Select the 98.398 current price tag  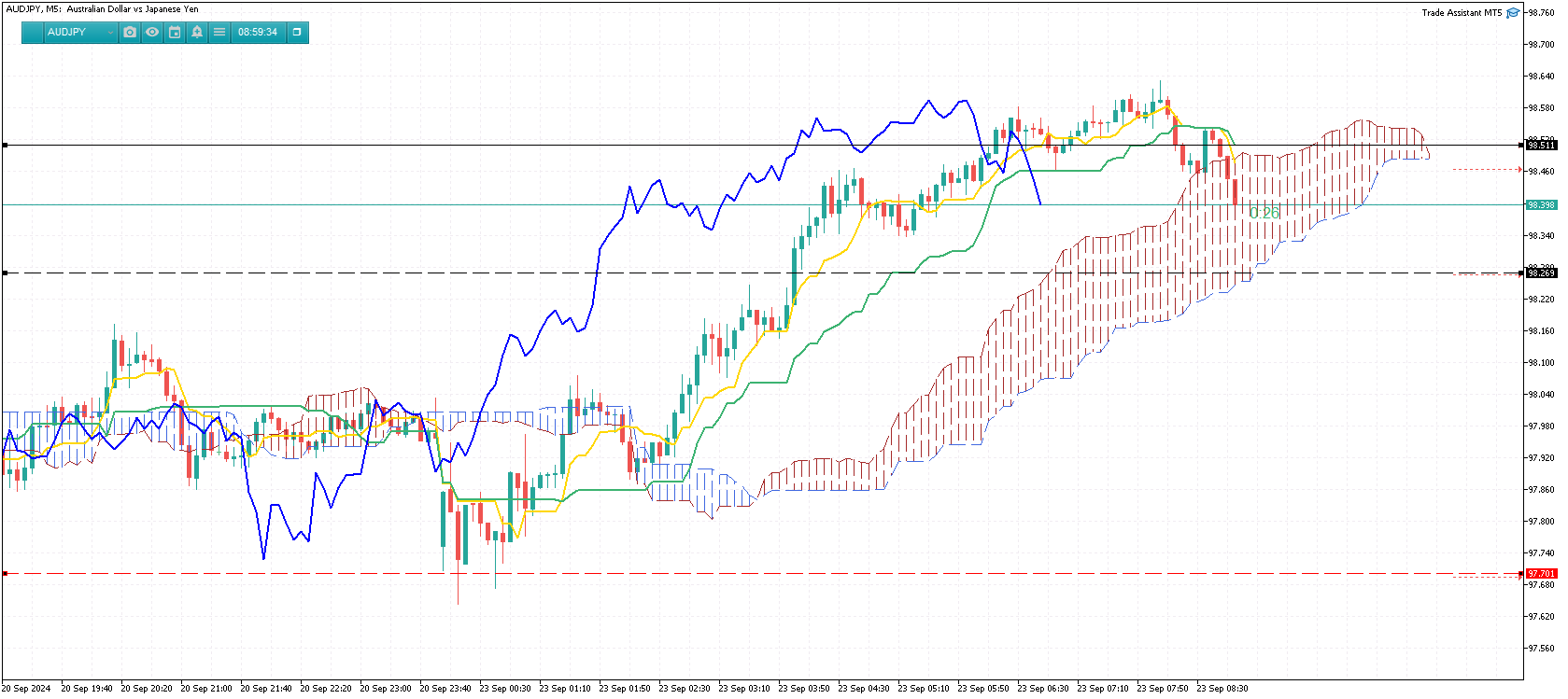(x=1541, y=205)
